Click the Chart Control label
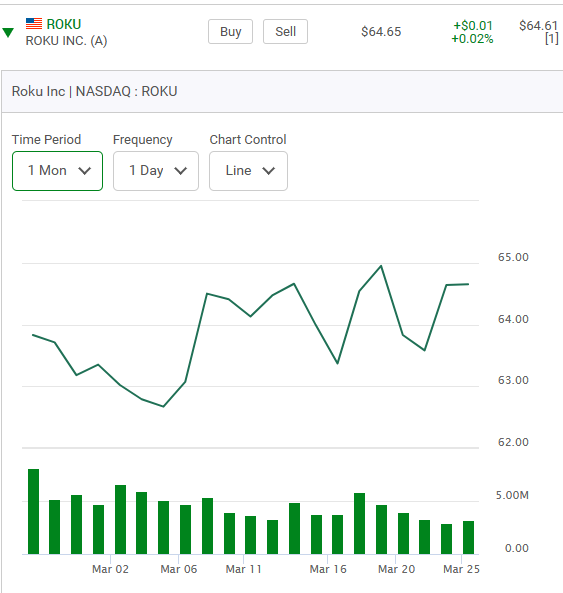563x593 pixels. [x=248, y=140]
